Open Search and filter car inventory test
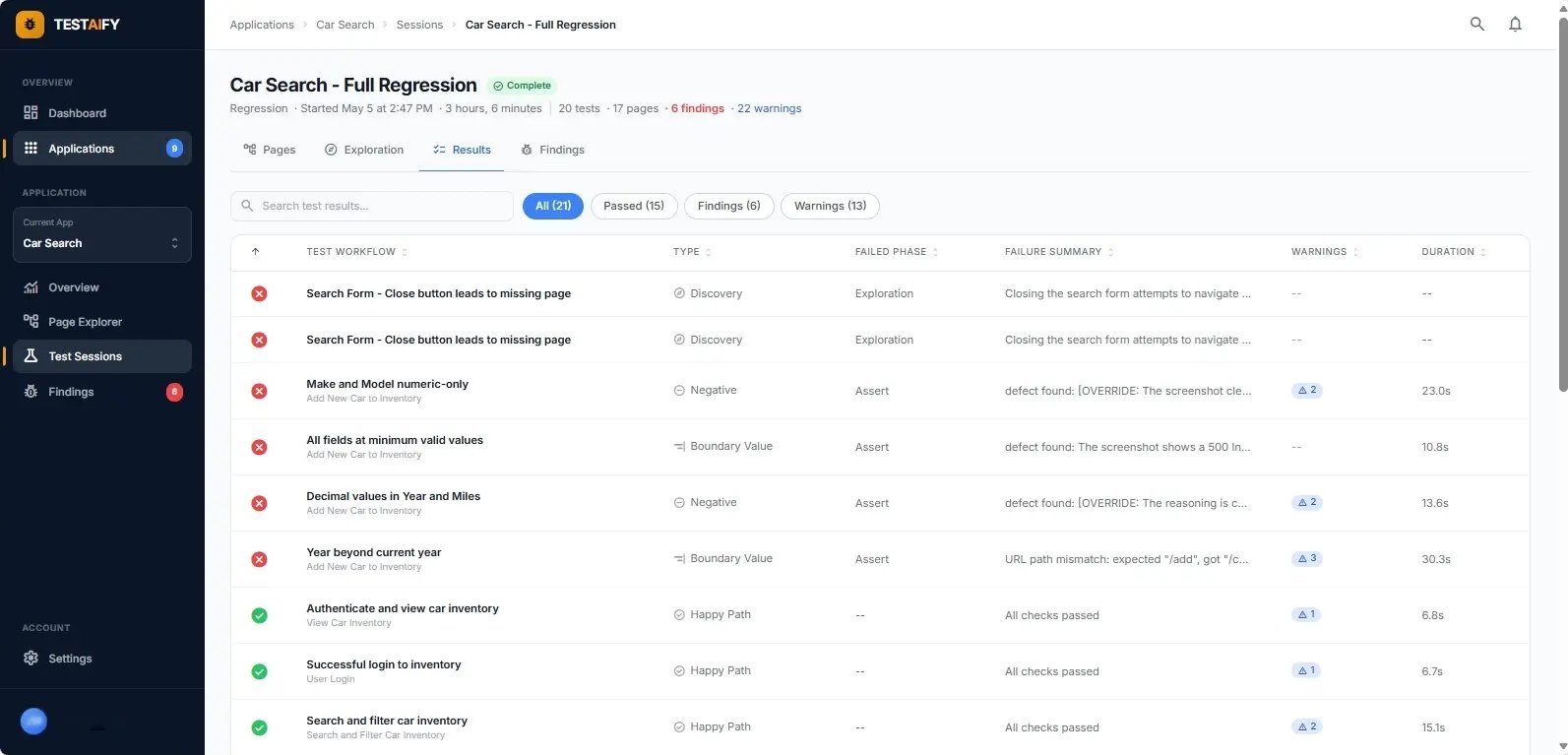Image resolution: width=1568 pixels, height=755 pixels. coord(387,721)
